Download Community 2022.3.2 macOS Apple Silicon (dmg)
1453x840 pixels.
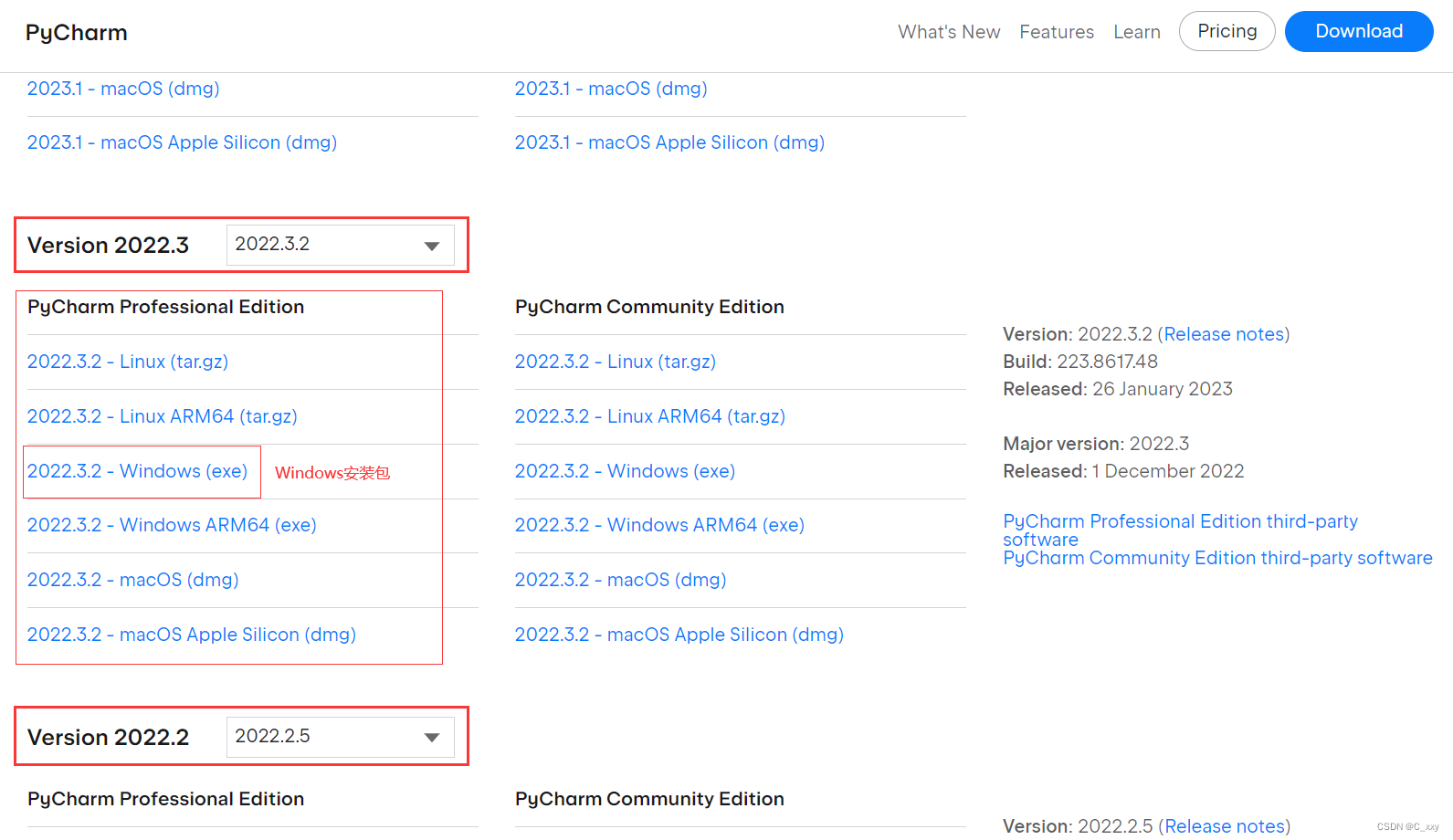click(x=679, y=635)
